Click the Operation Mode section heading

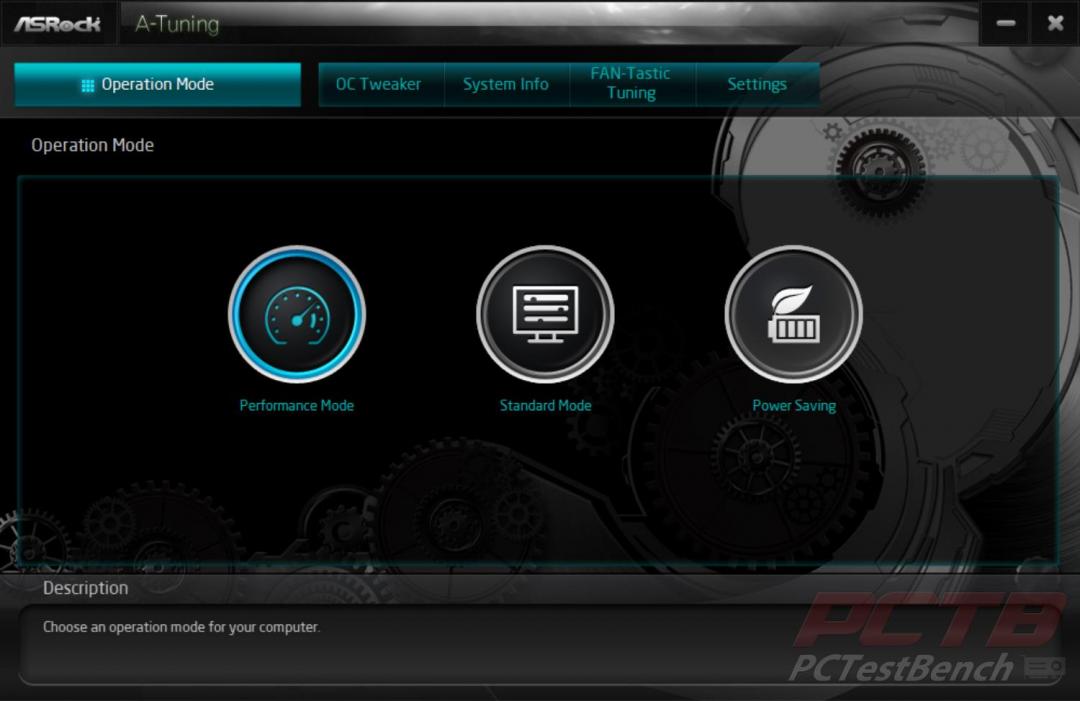pyautogui.click(x=92, y=145)
